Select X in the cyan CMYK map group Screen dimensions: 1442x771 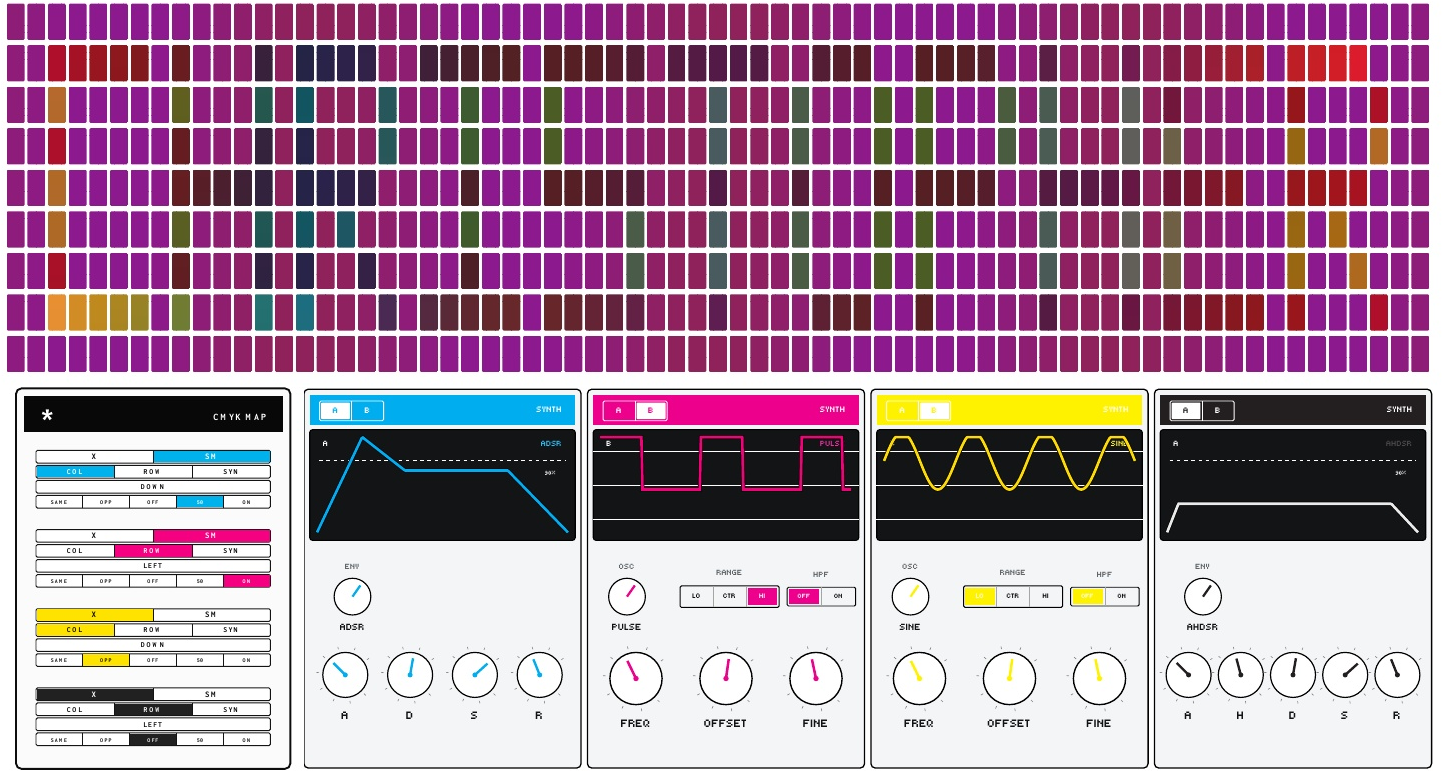[95, 456]
